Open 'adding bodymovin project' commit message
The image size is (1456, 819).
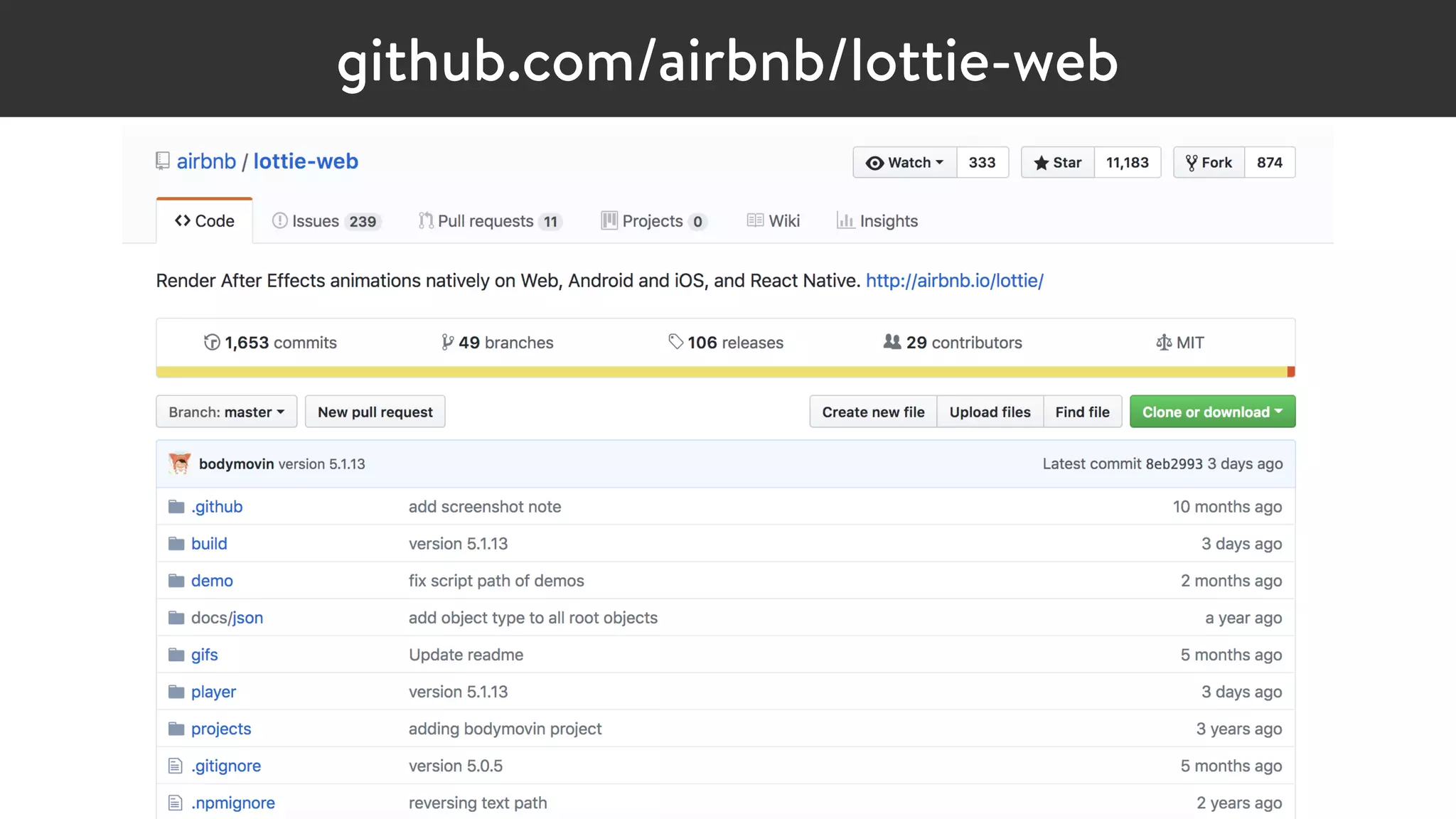(x=505, y=729)
